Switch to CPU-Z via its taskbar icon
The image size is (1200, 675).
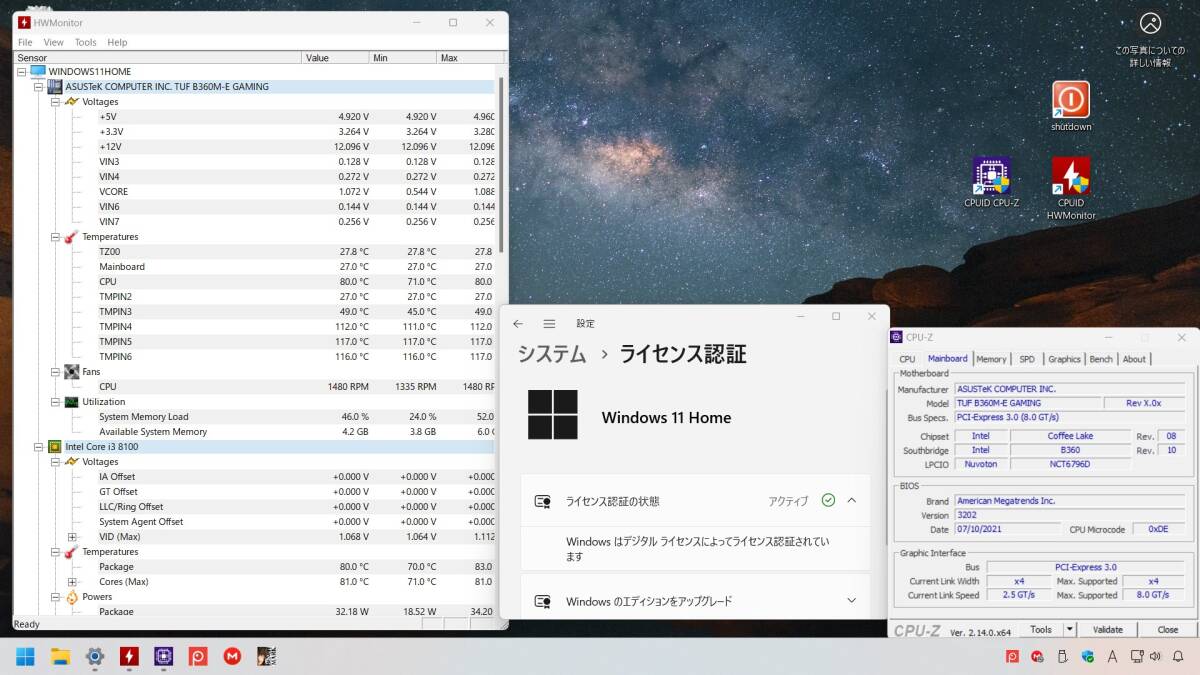click(x=163, y=656)
